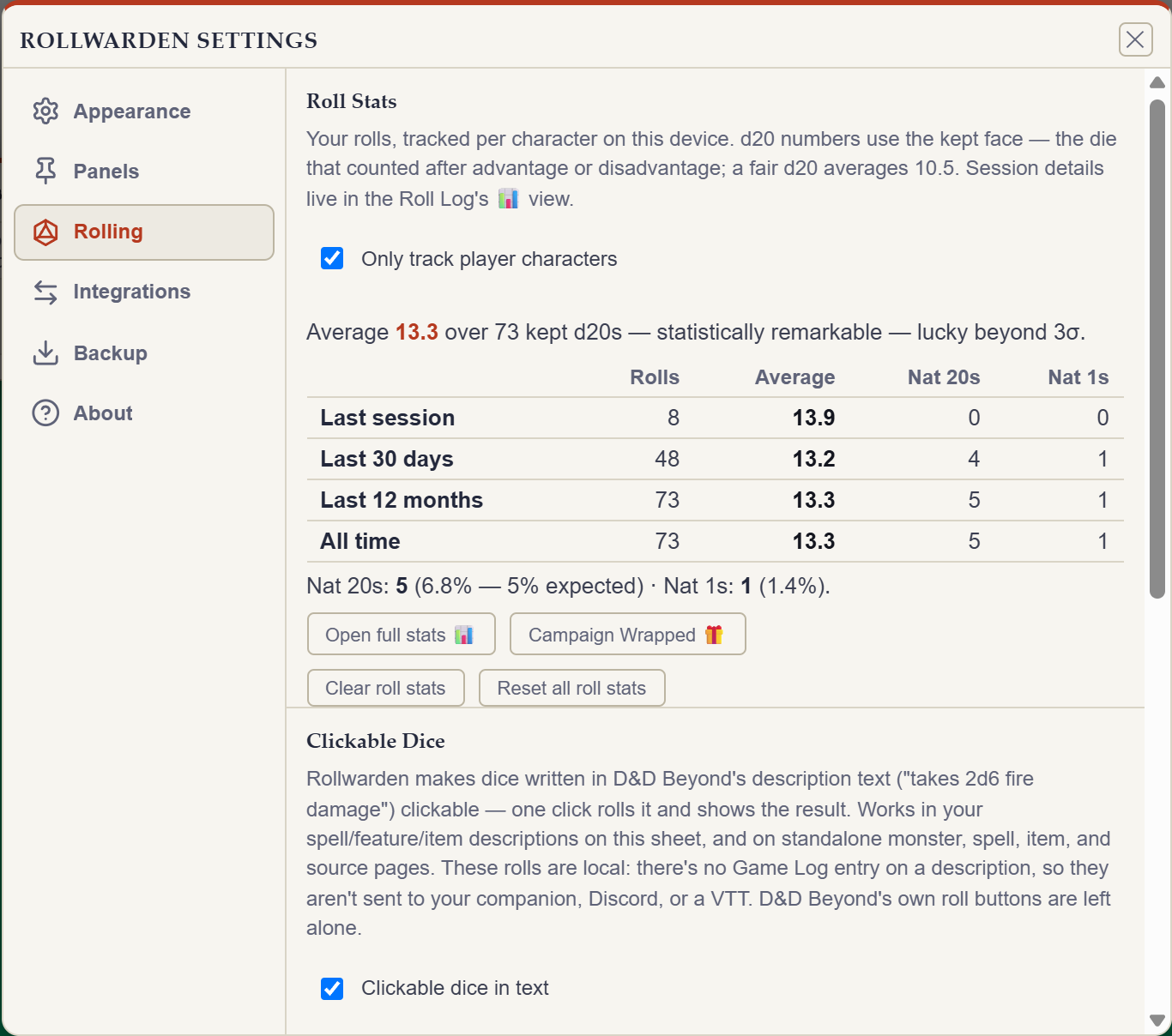Click the Last 30 days Nat 20s value 4

pos(974,459)
